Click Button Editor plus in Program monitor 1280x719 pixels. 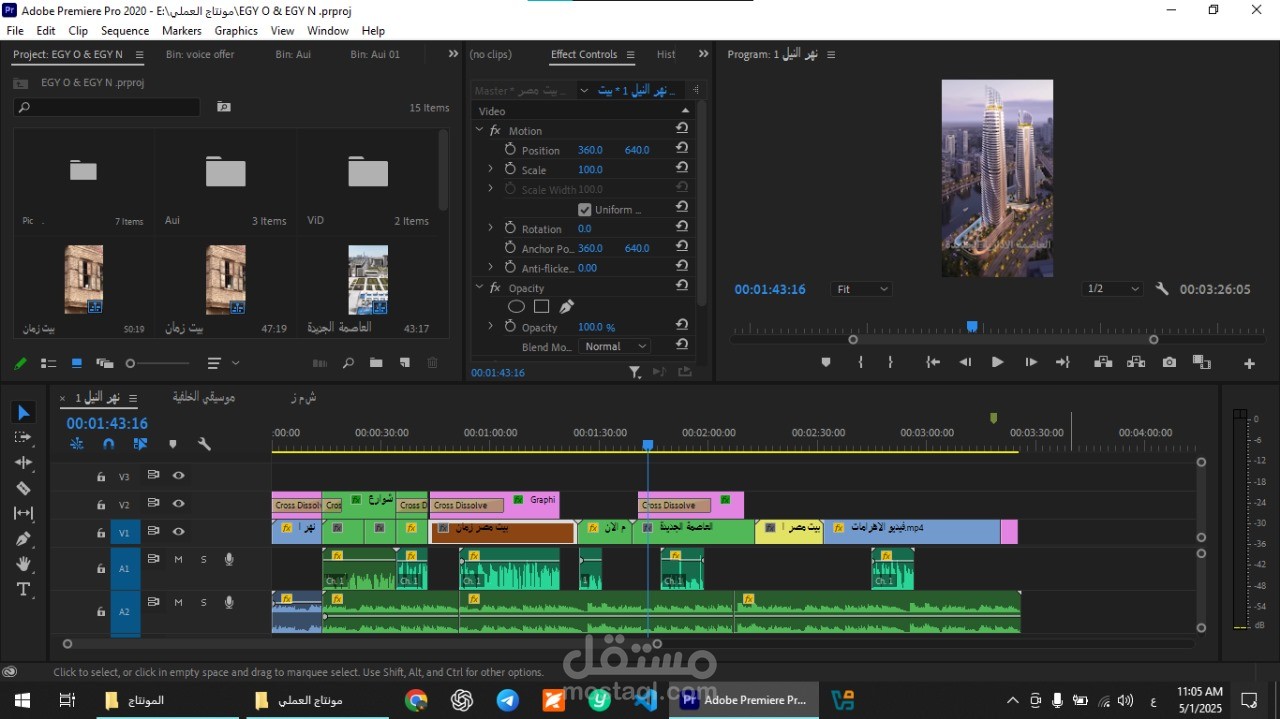(1249, 363)
